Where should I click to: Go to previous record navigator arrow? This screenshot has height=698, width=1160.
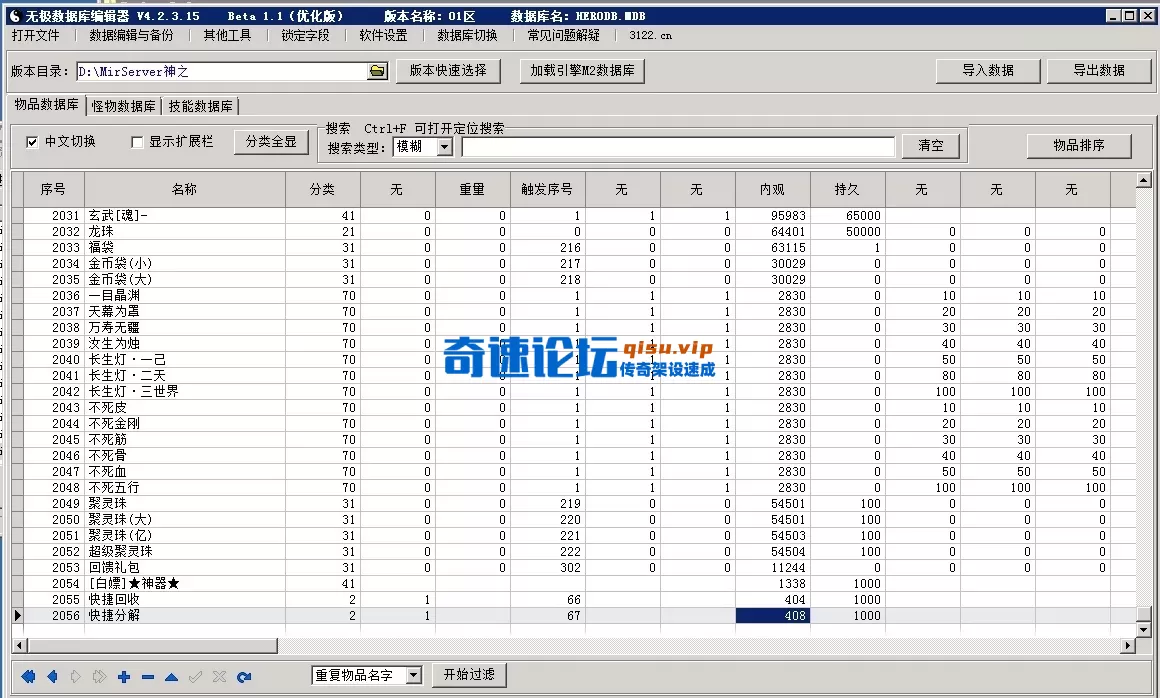52,677
